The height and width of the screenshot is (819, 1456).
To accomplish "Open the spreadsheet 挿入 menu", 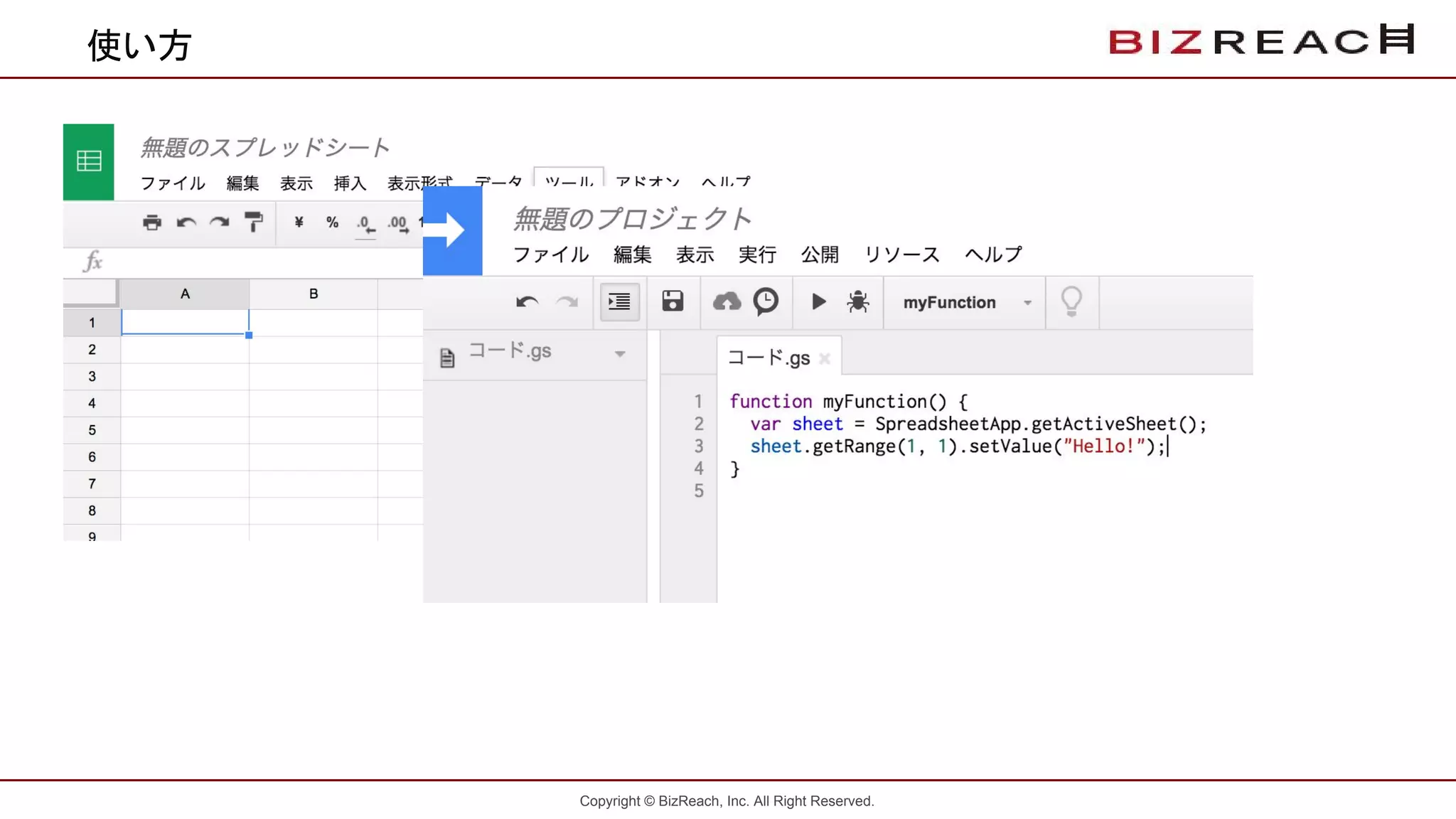I will point(350,183).
